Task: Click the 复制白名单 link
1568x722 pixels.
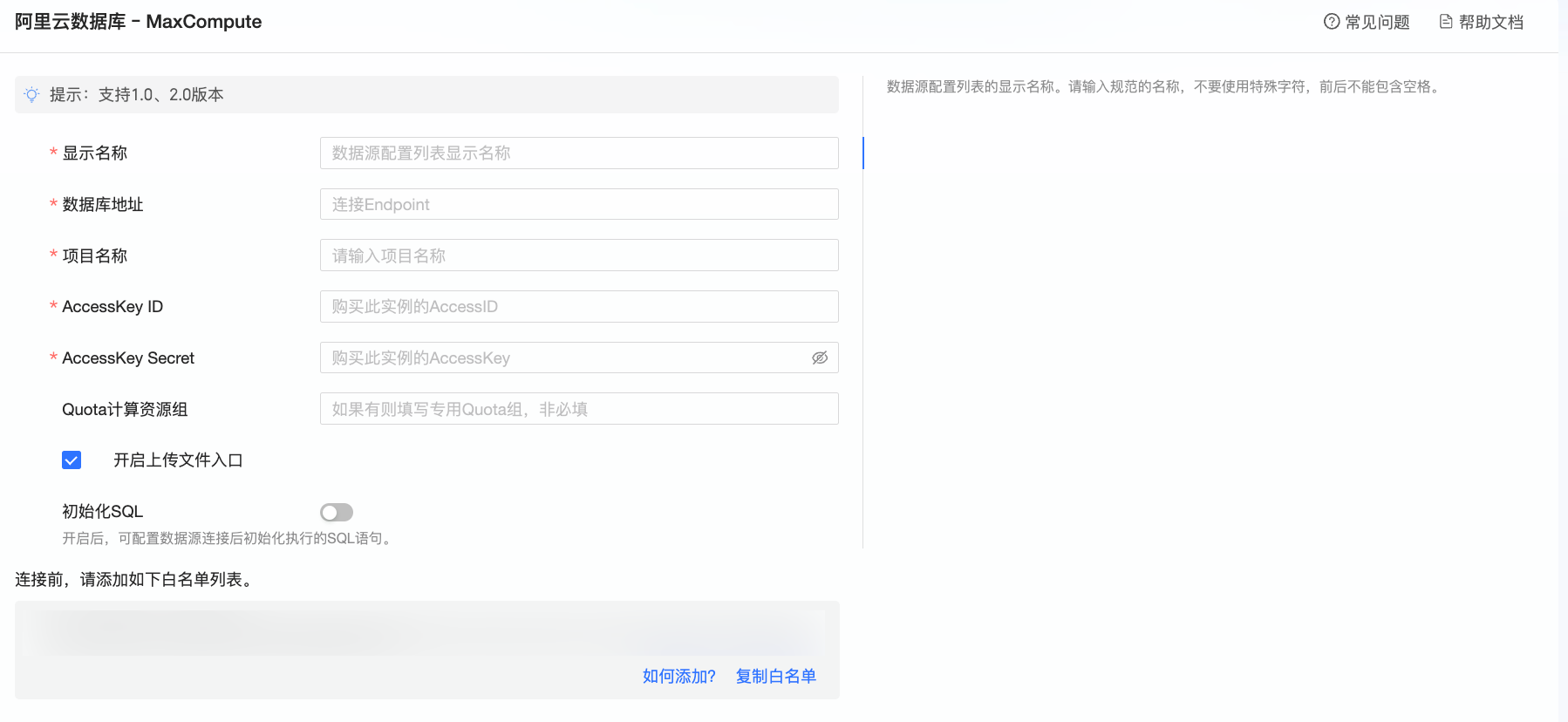Action: click(x=776, y=677)
